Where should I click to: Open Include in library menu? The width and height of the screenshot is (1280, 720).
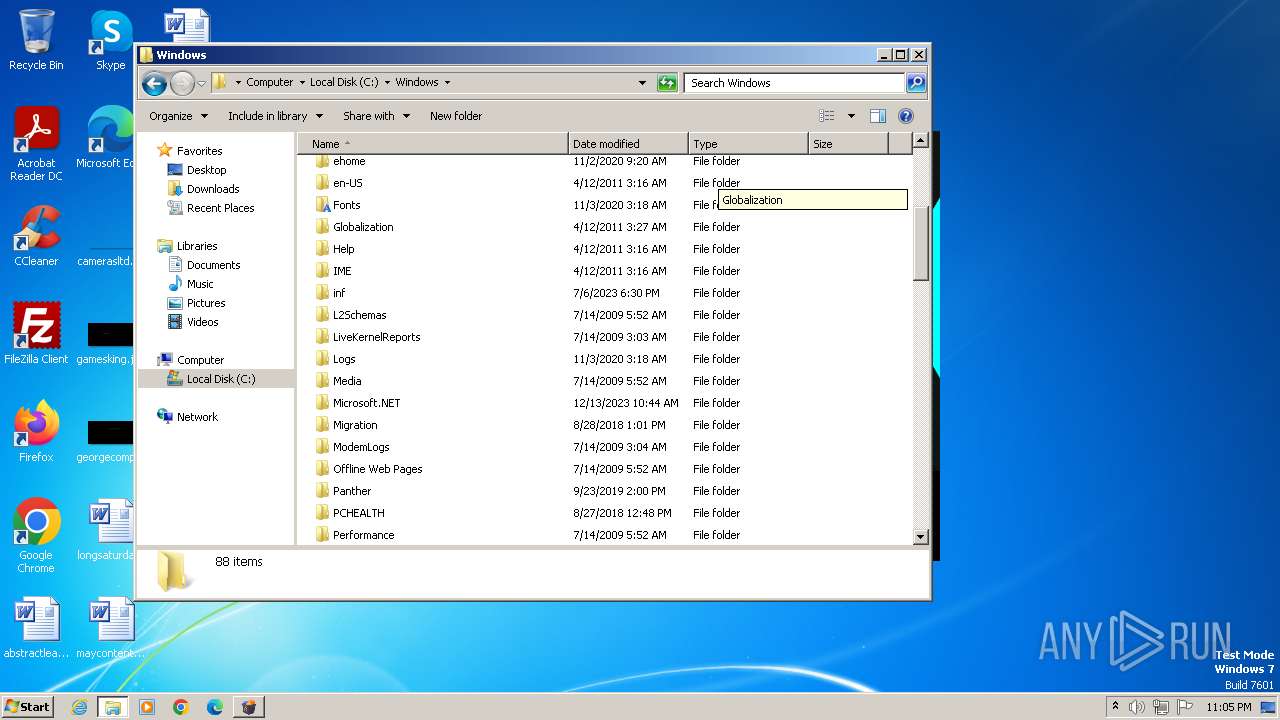[275, 116]
